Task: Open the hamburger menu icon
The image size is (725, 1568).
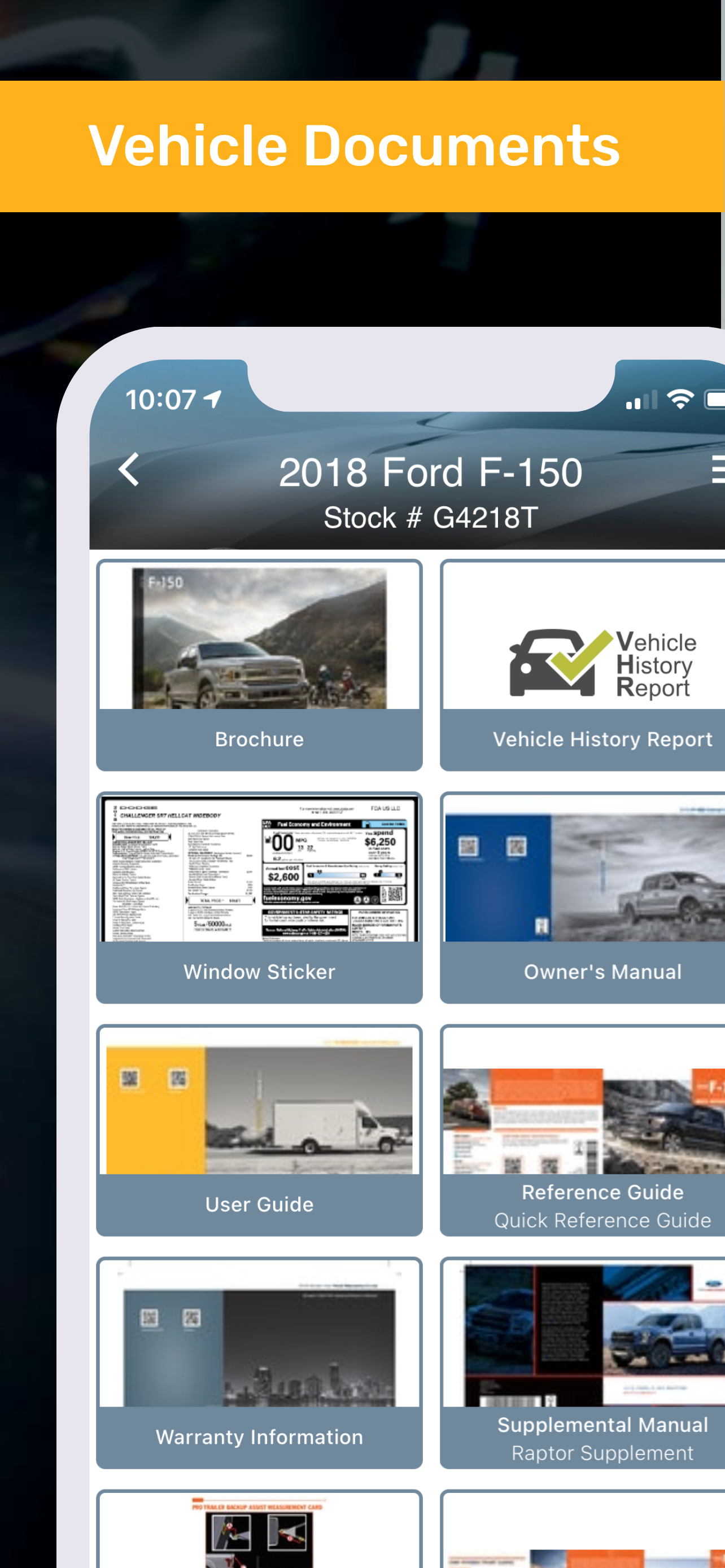Action: 718,469
